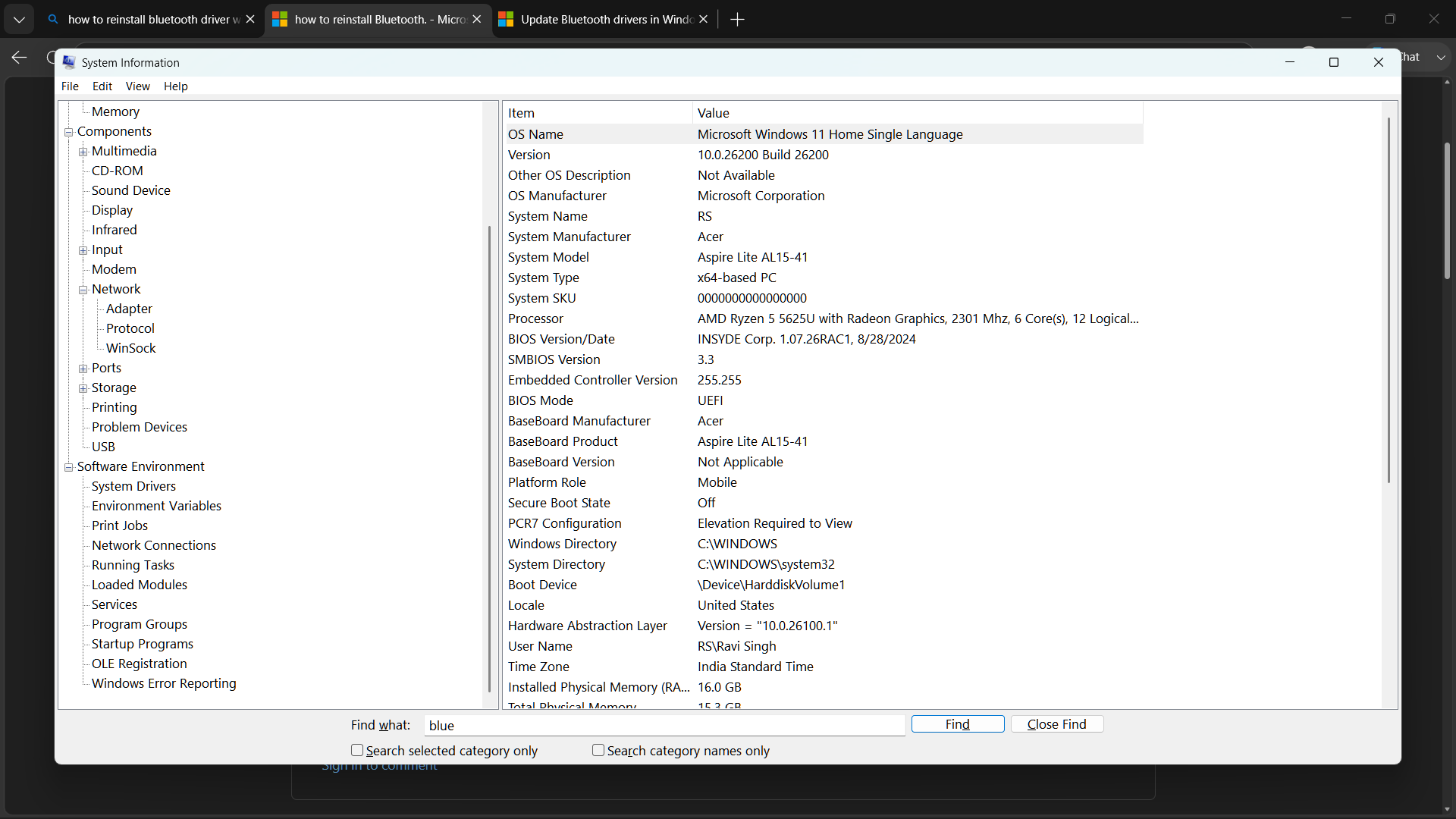Select System Drivers category
This screenshot has width=1456, height=819.
(x=133, y=486)
